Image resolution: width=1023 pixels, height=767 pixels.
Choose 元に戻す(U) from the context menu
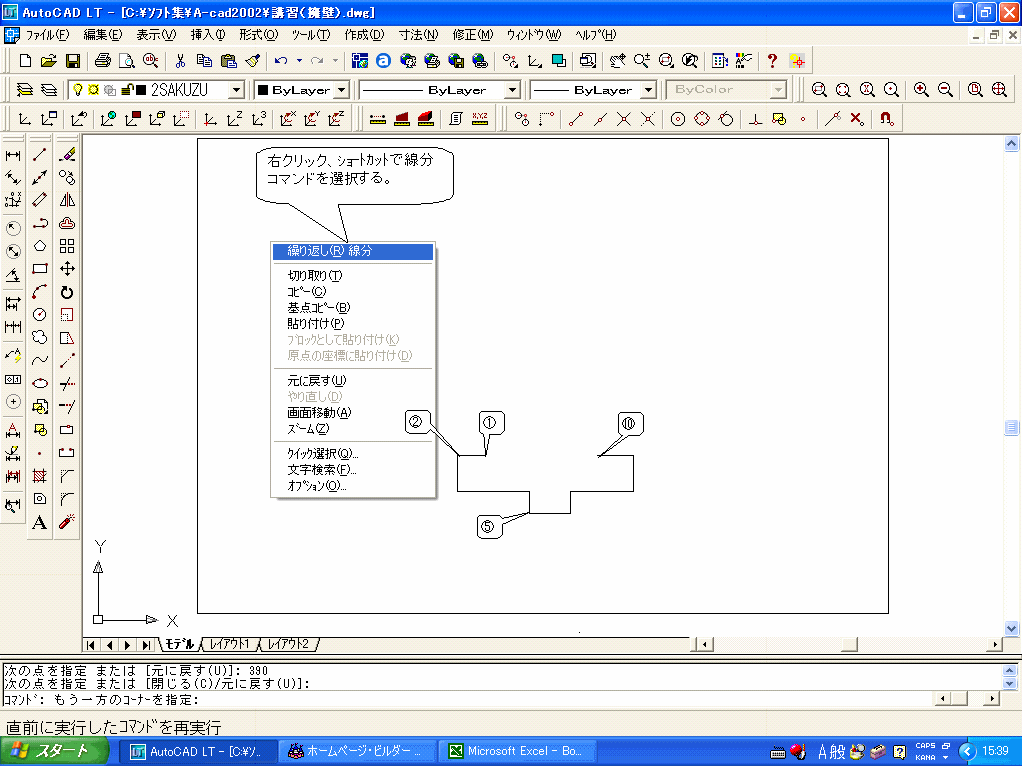353,381
